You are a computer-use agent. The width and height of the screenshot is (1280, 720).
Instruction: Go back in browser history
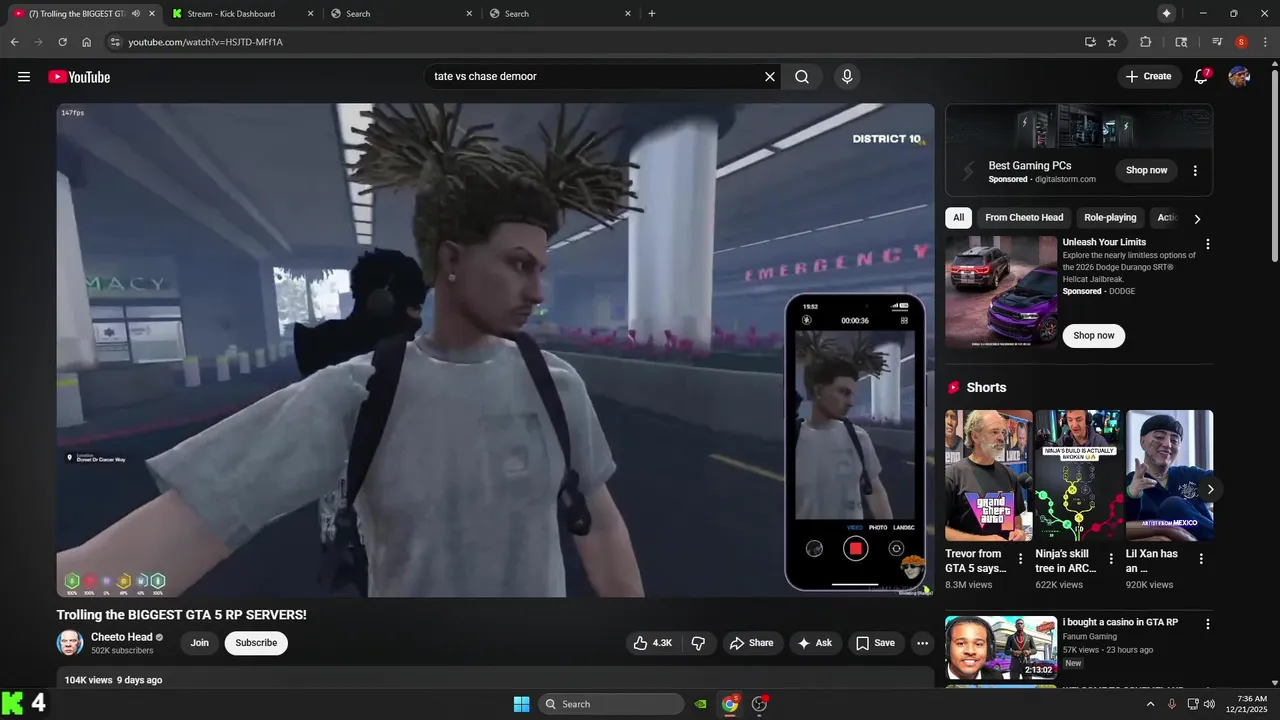(14, 42)
